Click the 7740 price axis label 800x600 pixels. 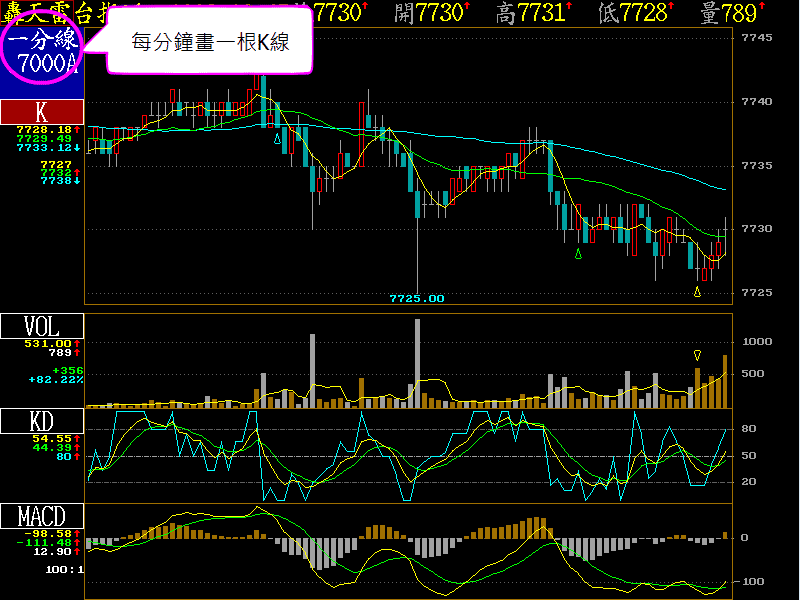coord(760,102)
